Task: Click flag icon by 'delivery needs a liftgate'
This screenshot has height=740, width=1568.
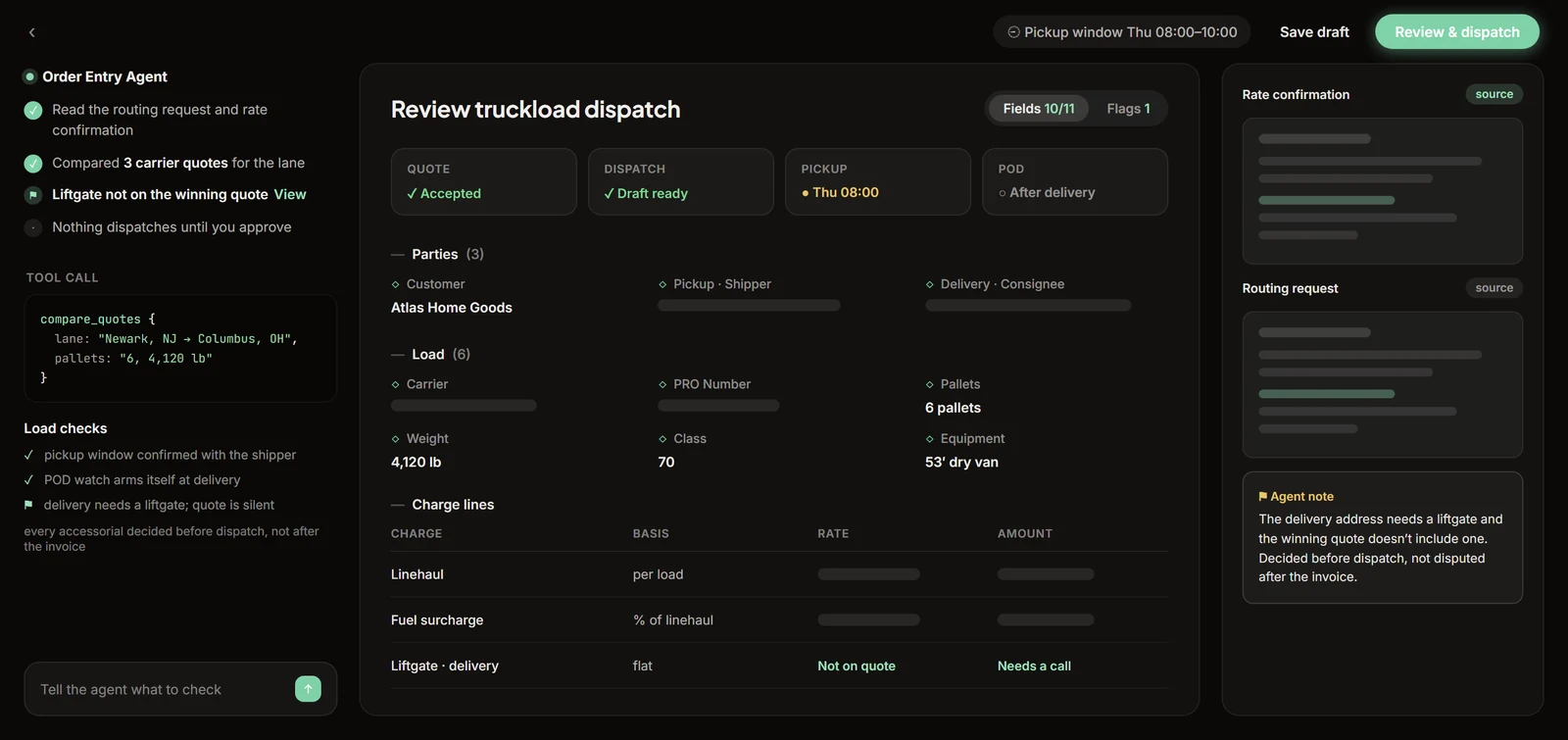Action: 28,505
